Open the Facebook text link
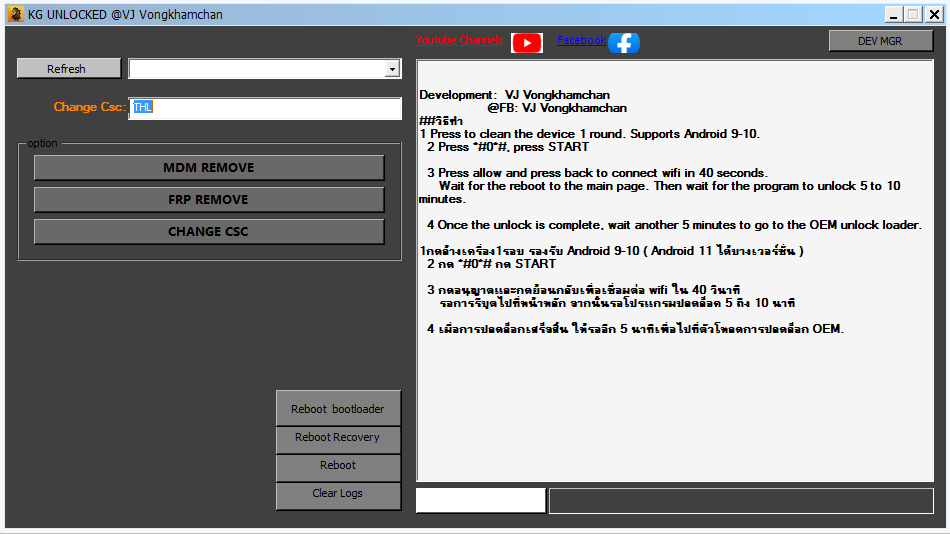The width and height of the screenshot is (950, 534). [x=581, y=40]
